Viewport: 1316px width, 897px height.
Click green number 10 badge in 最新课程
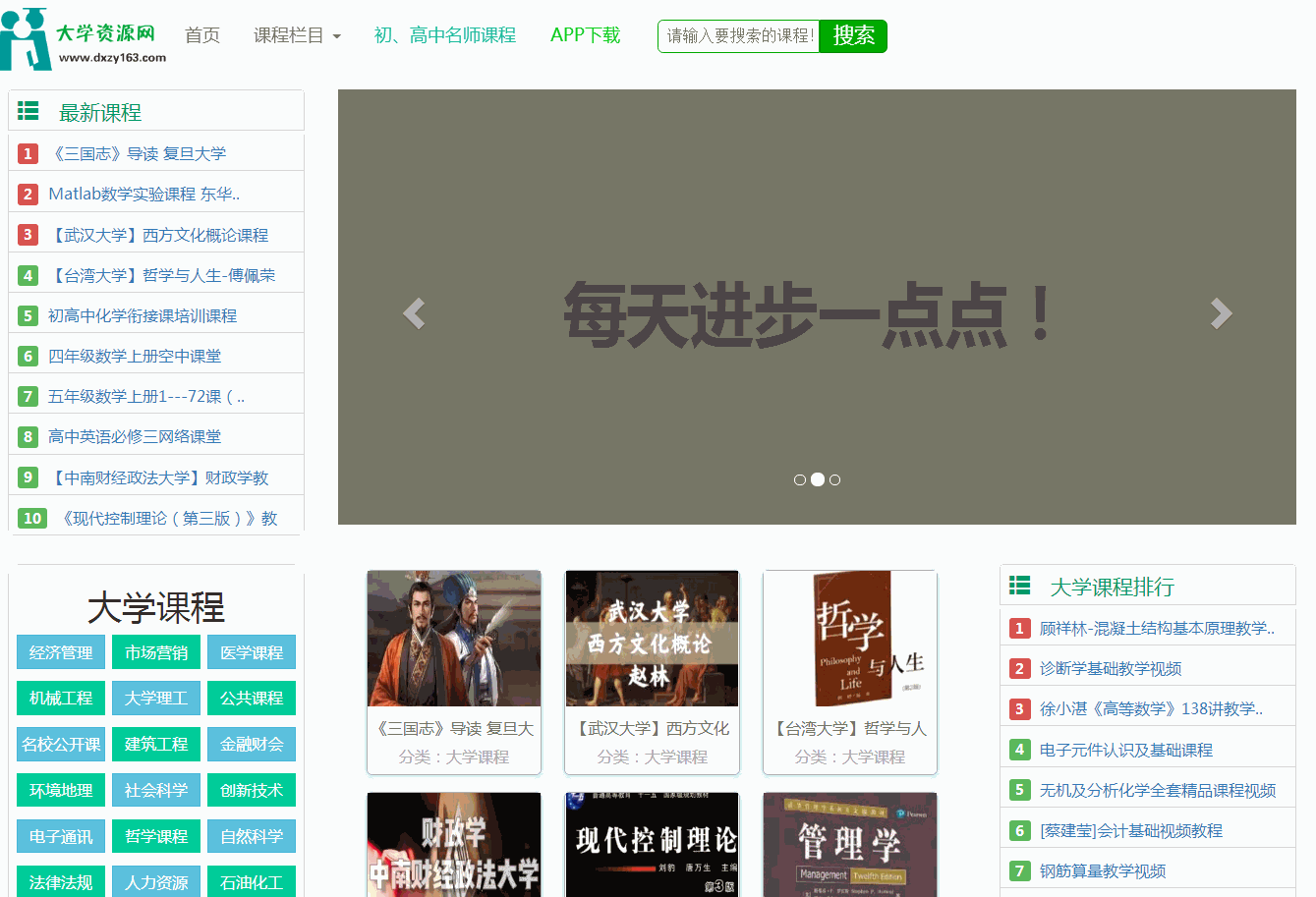tap(32, 518)
